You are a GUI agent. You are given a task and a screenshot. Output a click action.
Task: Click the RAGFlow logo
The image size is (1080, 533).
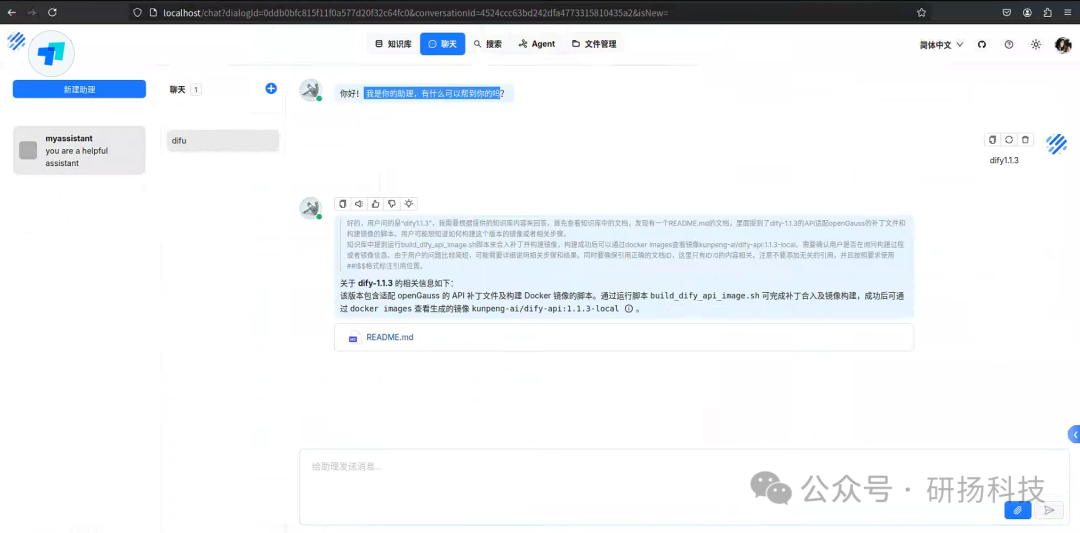[17, 41]
